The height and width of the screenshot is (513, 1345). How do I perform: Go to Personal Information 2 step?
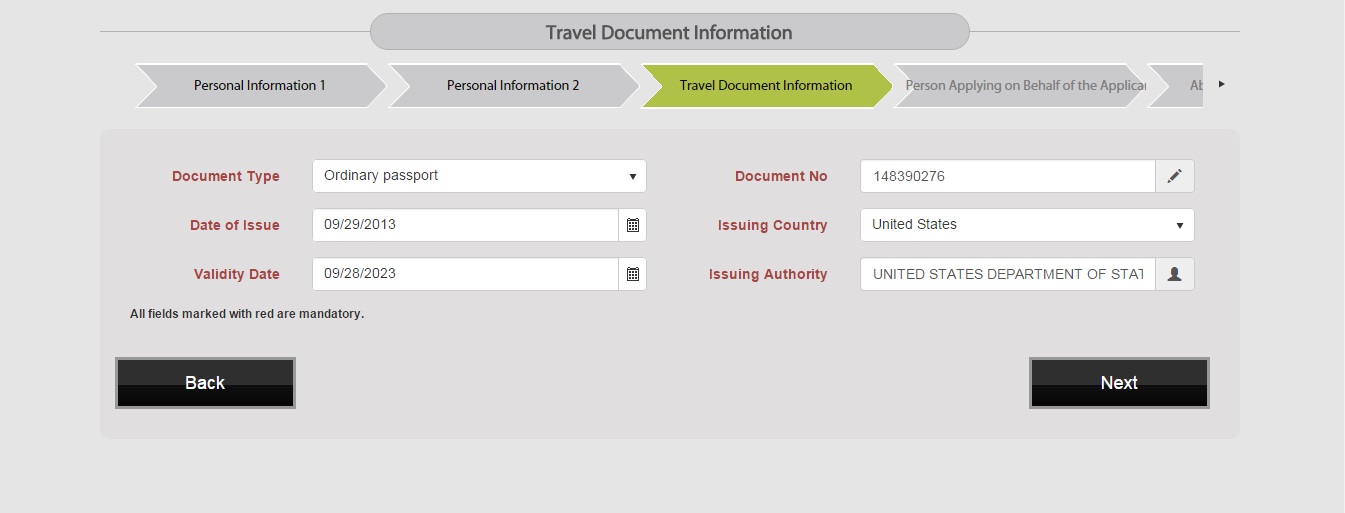click(x=513, y=85)
